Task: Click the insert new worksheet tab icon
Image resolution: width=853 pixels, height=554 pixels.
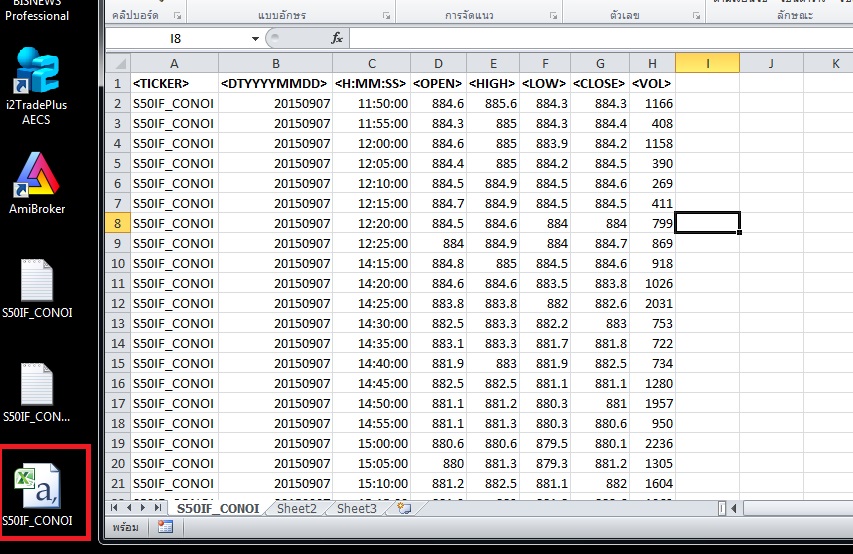Action: (x=404, y=508)
